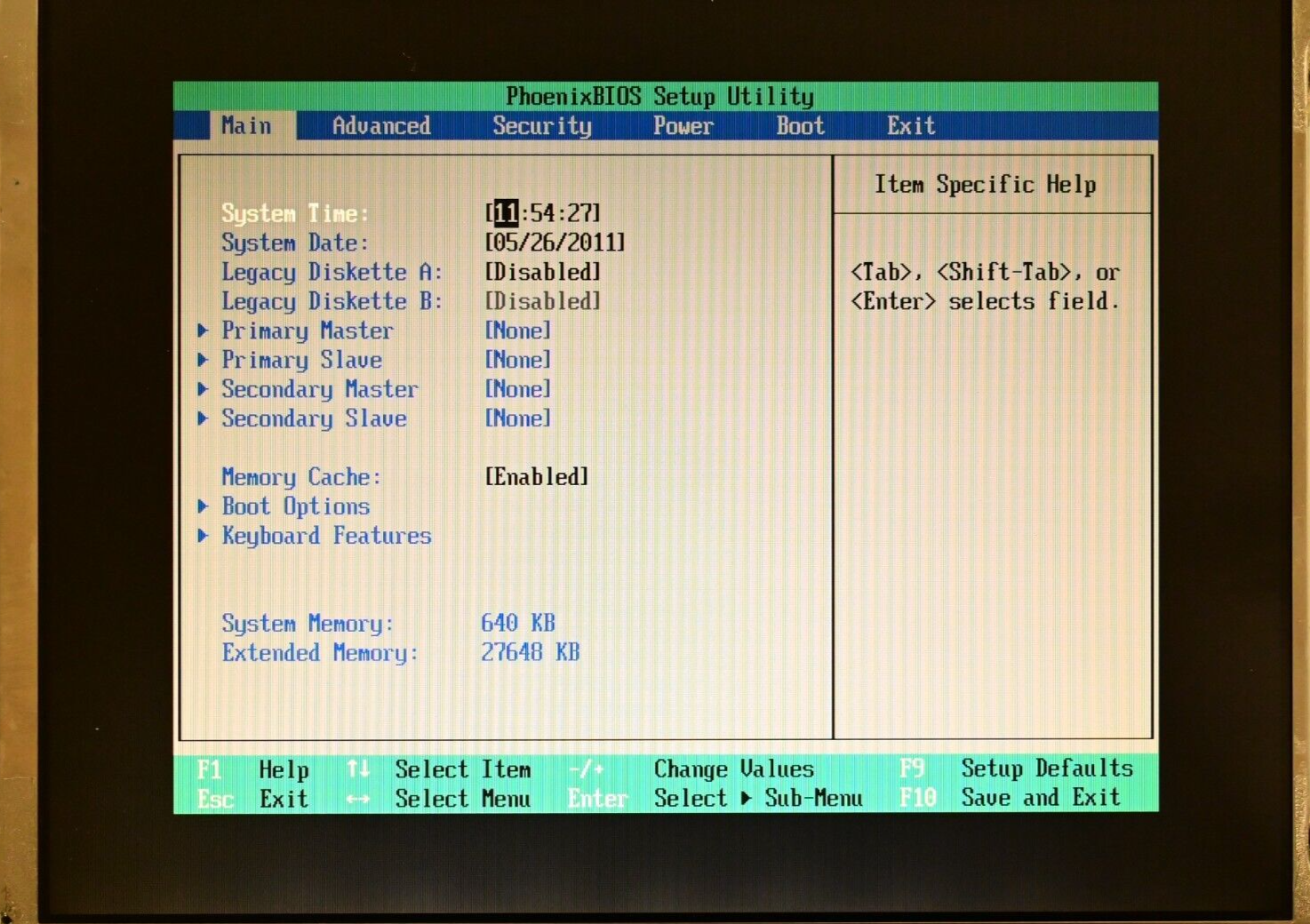Expand the Primary Master arrow
This screenshot has width=1310, height=924.
(203, 331)
